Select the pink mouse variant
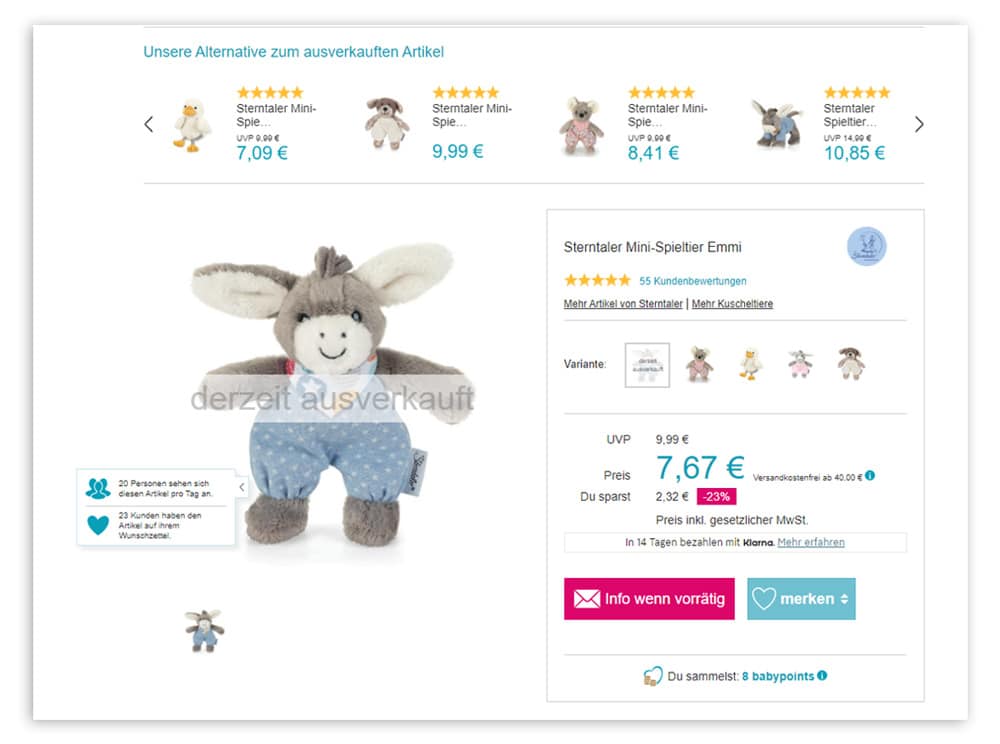The height and width of the screenshot is (744, 1000). pyautogui.click(x=699, y=364)
